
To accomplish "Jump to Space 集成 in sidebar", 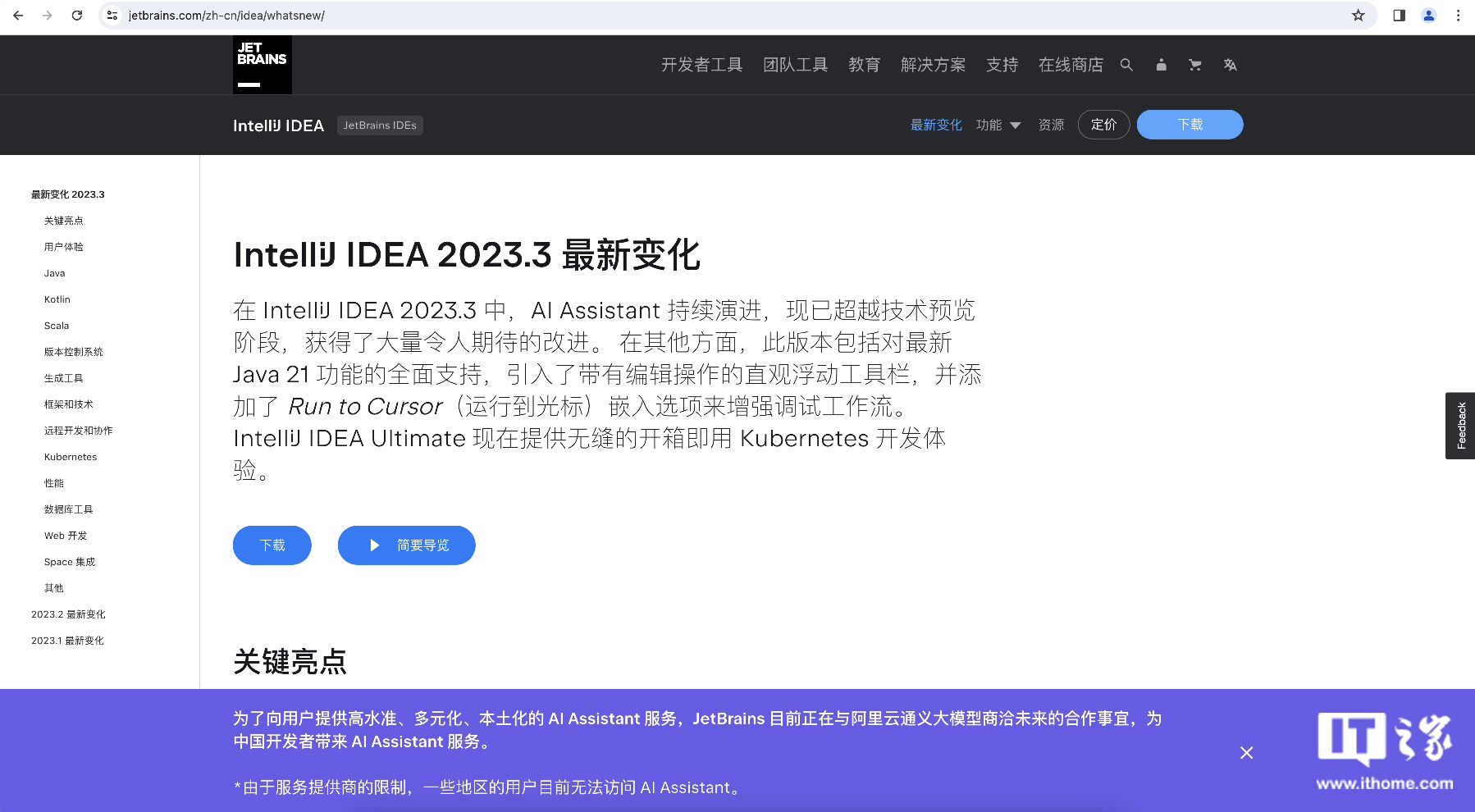I will pyautogui.click(x=70, y=562).
